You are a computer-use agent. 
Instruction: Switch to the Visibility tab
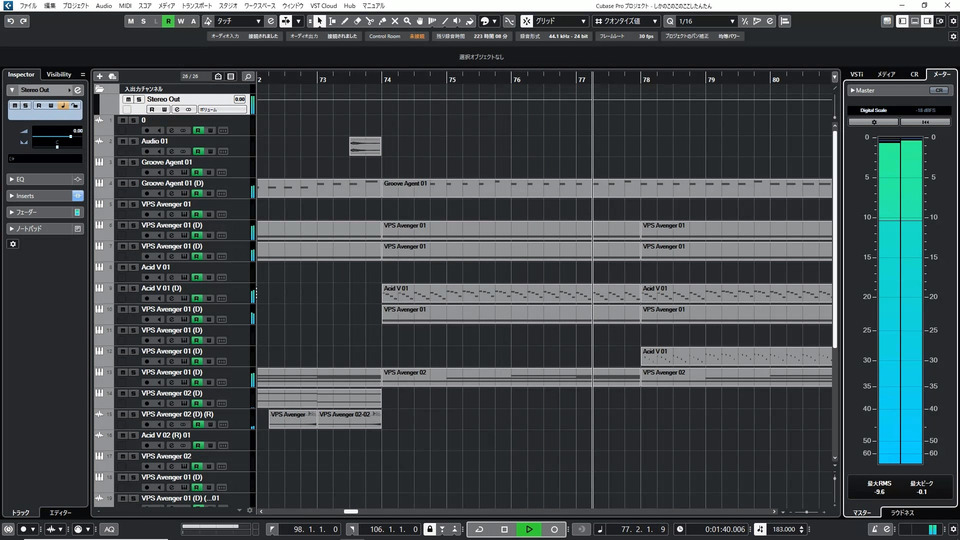click(x=59, y=74)
